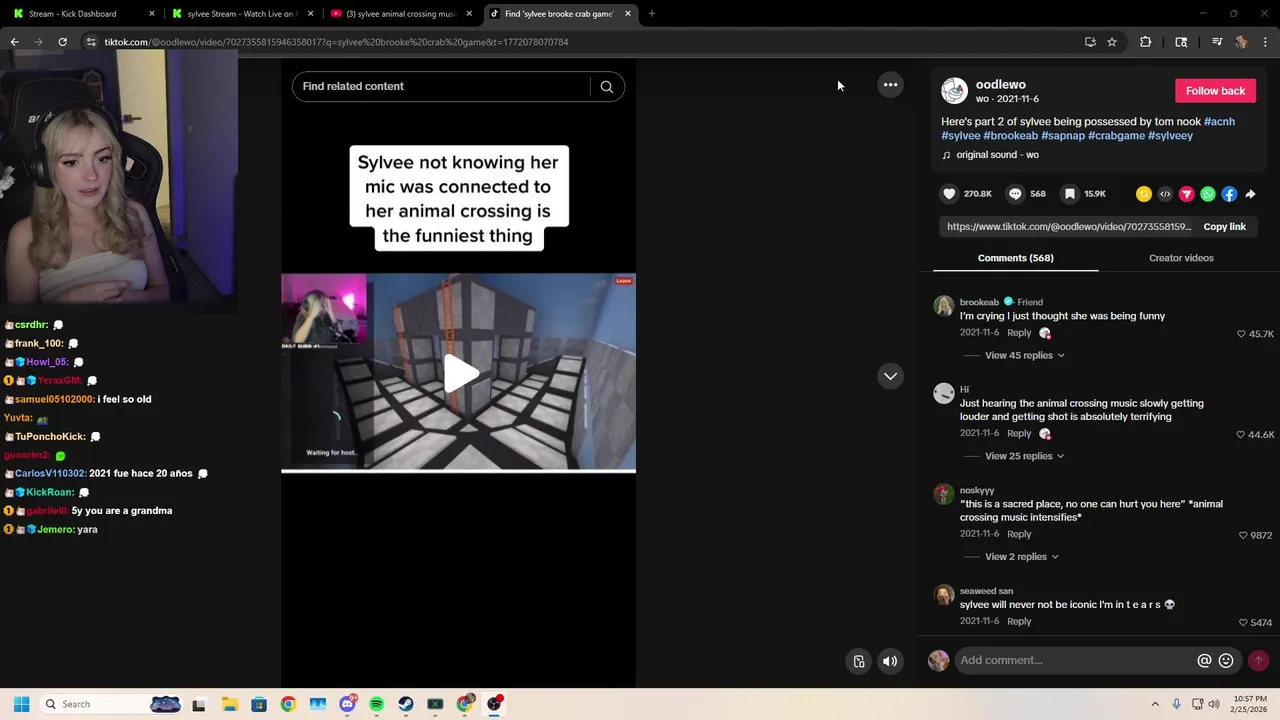Click the Windows taskbar Search box
This screenshot has width=1280, height=720.
point(112,704)
